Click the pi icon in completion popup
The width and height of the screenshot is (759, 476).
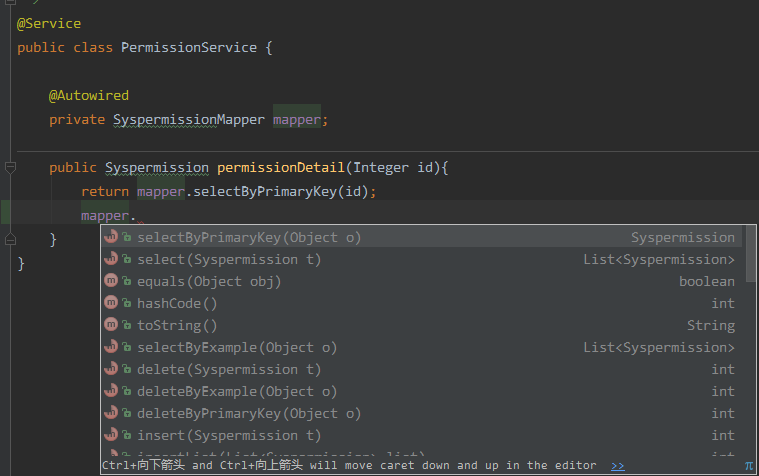point(748,466)
